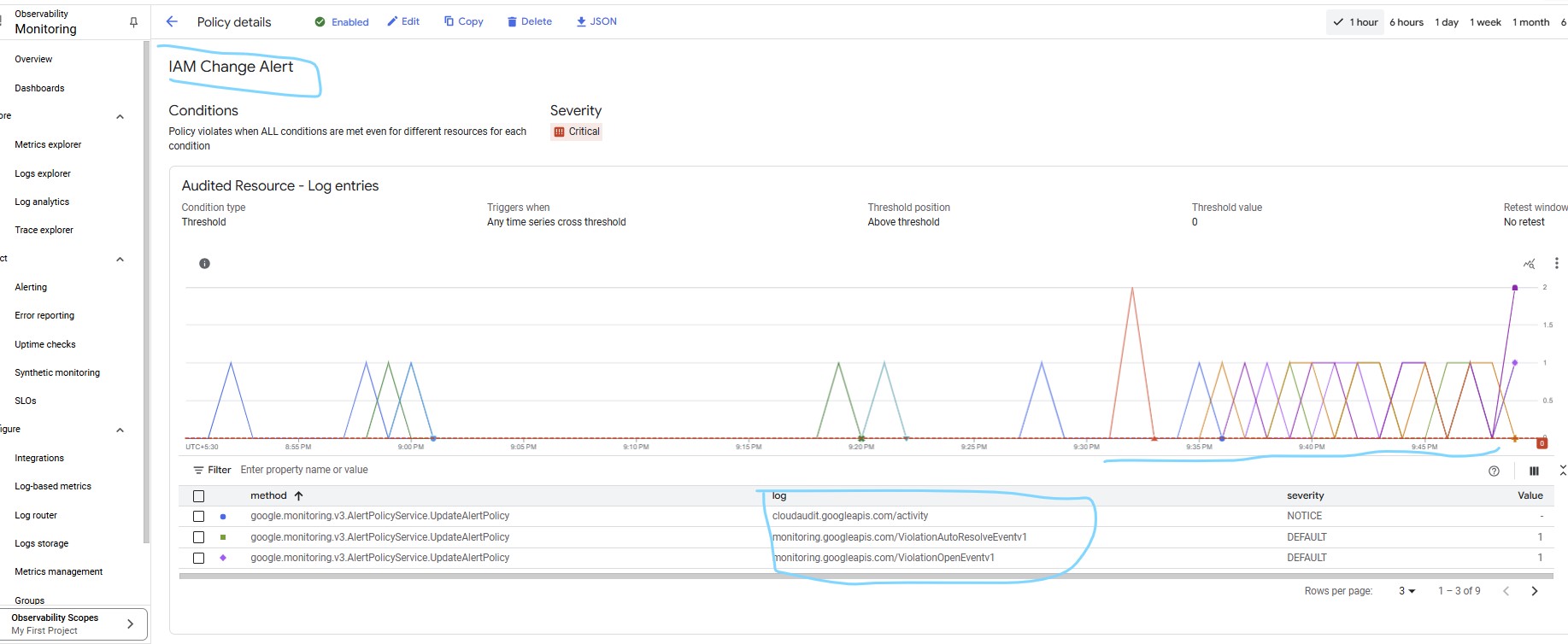Open Log-based metrics
The image size is (1568, 644).
[53, 486]
